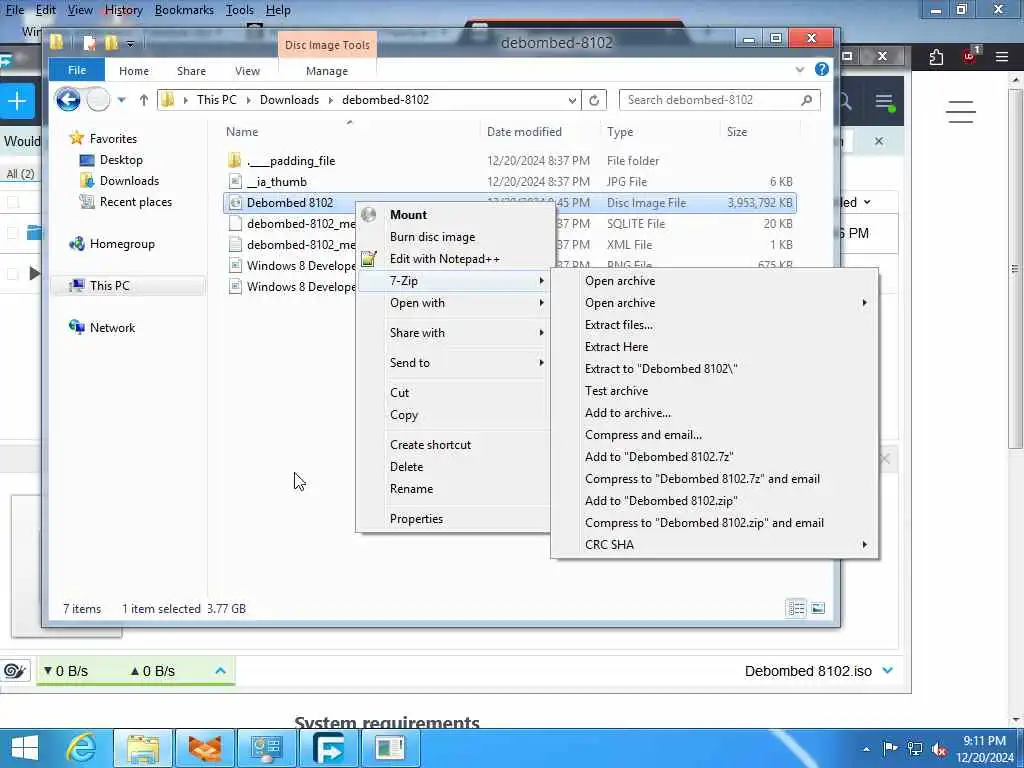Expand the Explorer ribbon chevron
1024x768 pixels.
point(799,69)
